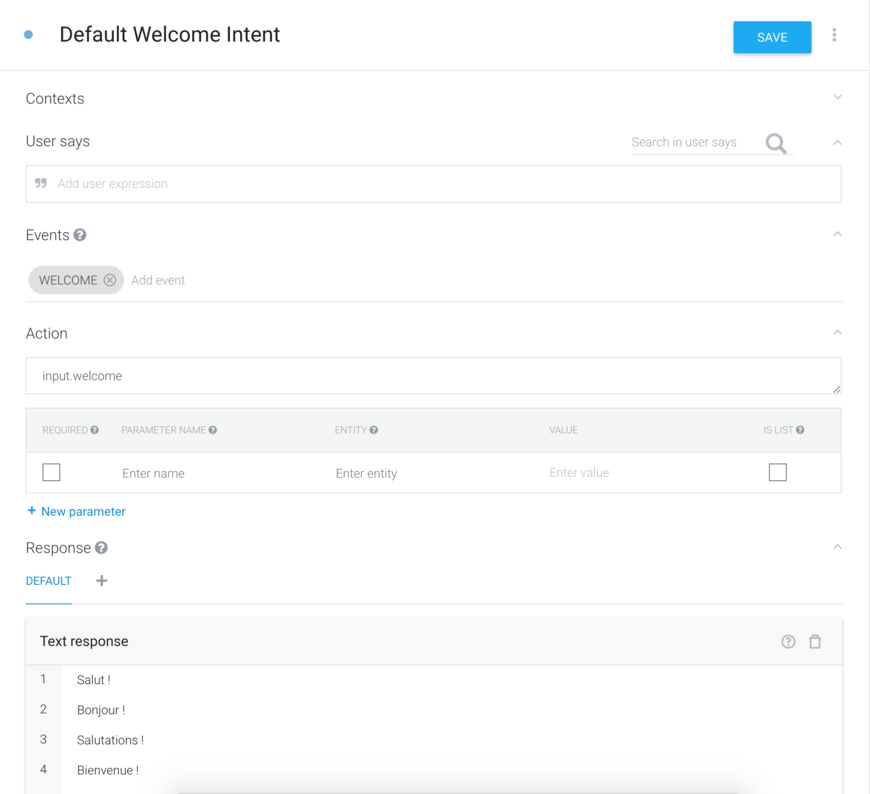This screenshot has width=870, height=794.
Task: Tick the Required parameter checkbox
Action: (x=52, y=472)
